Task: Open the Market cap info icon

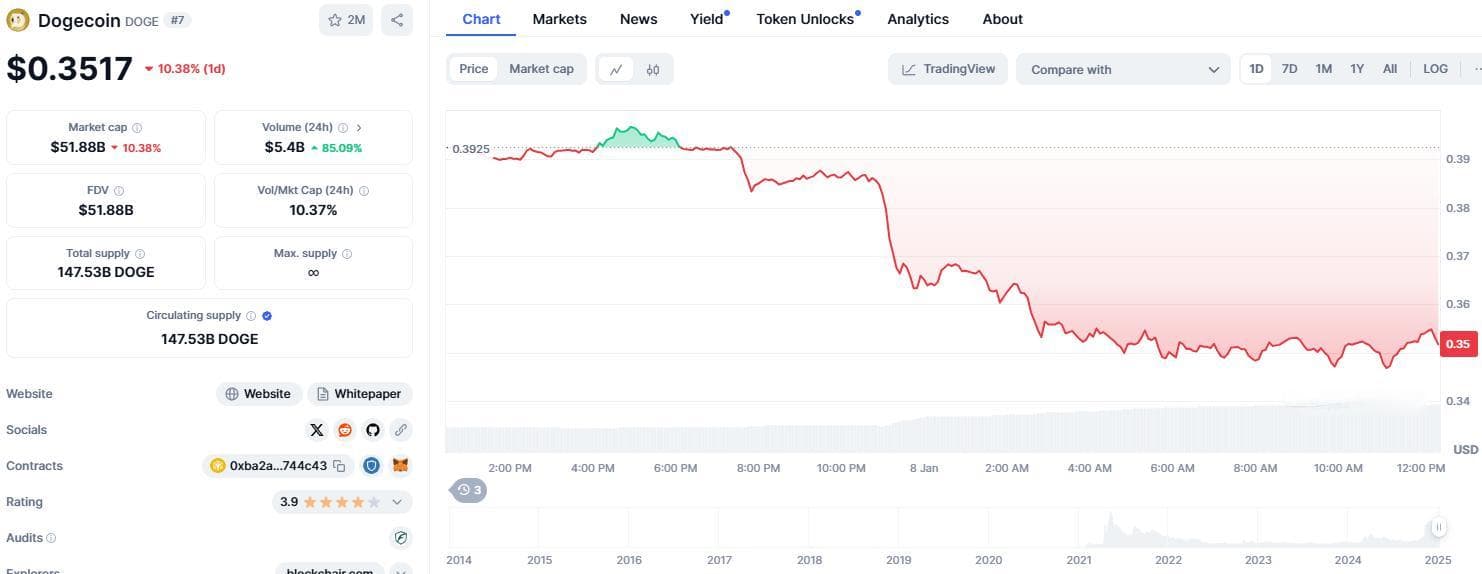Action: click(x=137, y=128)
